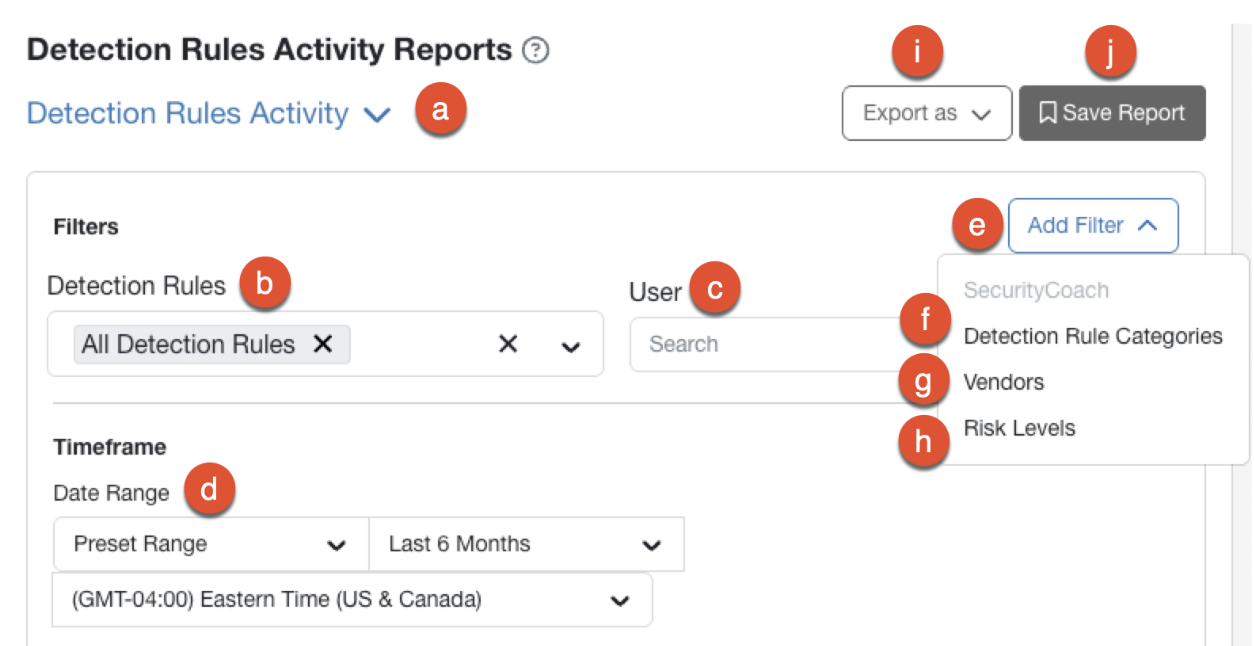The height and width of the screenshot is (646, 1254).
Task: Clear the Detection Rules selection with the X
Action: (x=507, y=344)
